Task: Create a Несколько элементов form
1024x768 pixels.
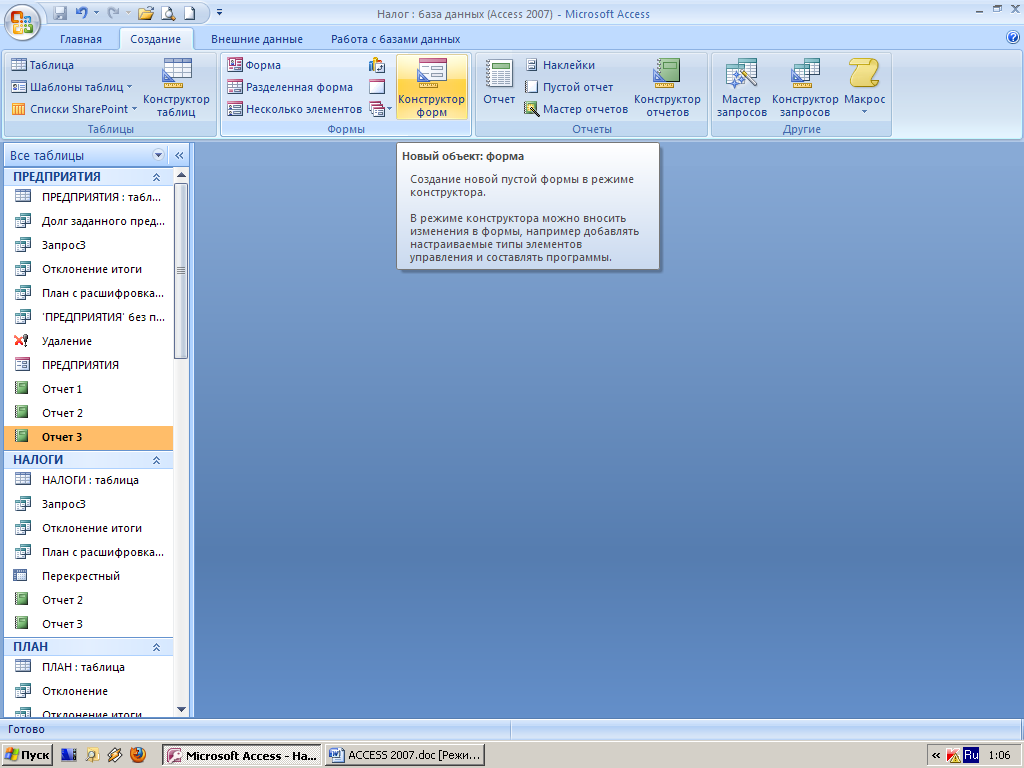Action: [x=295, y=109]
